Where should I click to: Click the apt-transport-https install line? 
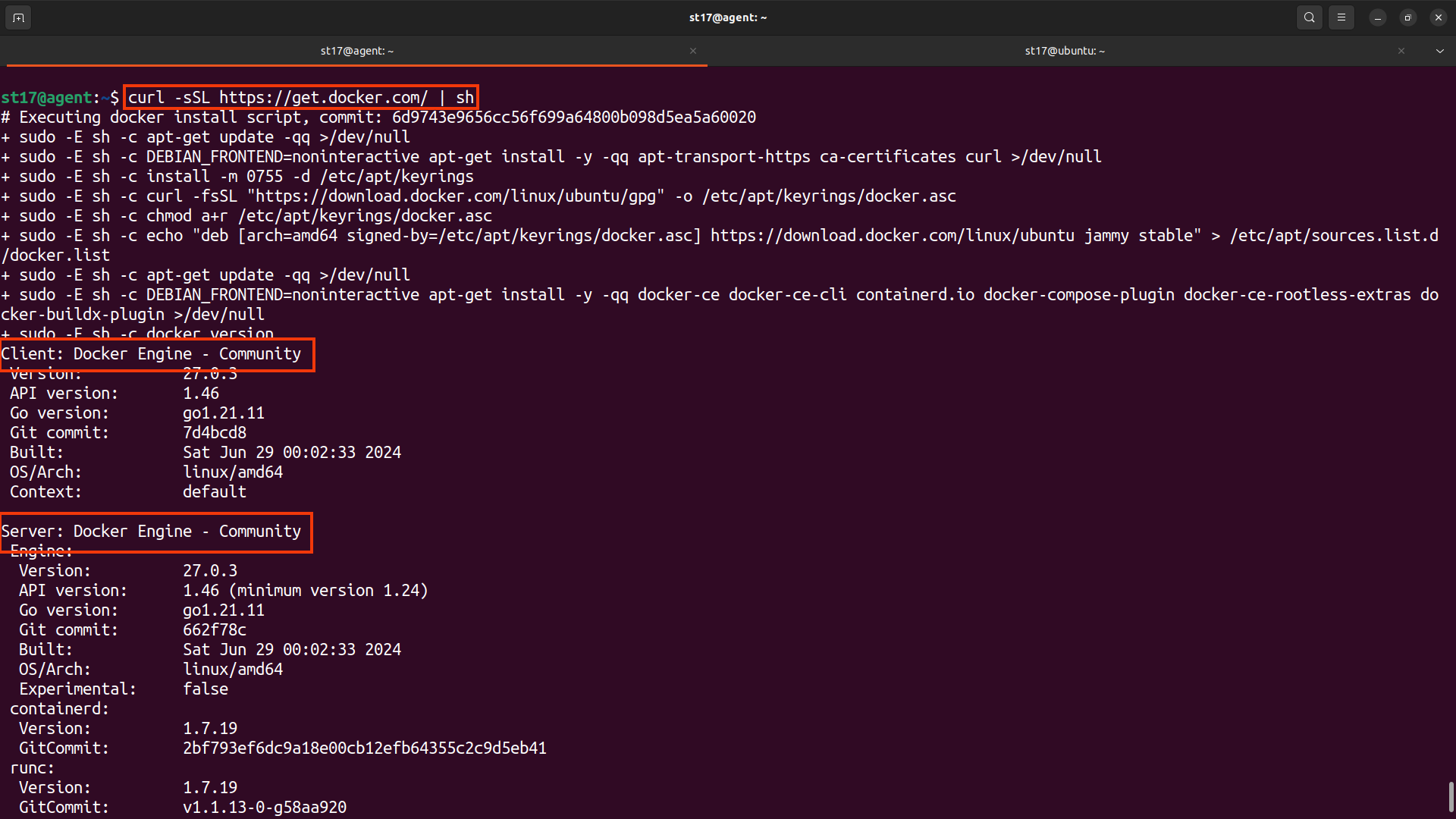(x=551, y=157)
